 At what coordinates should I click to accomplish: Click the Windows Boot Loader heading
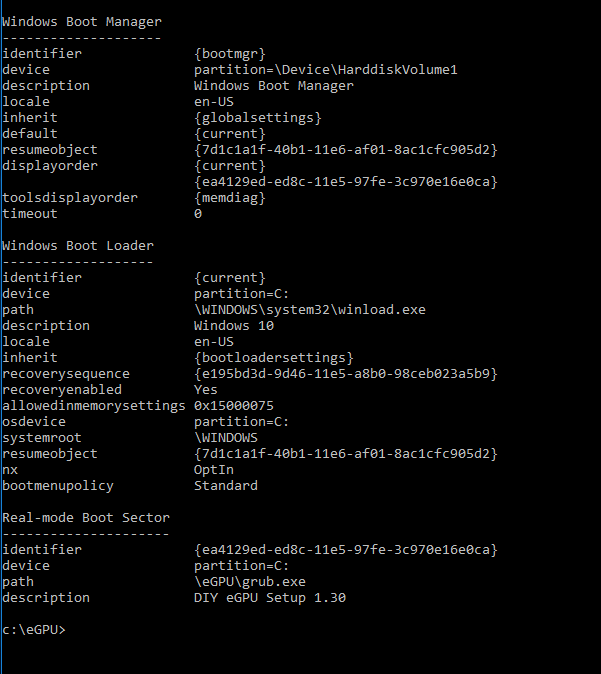pyautogui.click(x=78, y=246)
